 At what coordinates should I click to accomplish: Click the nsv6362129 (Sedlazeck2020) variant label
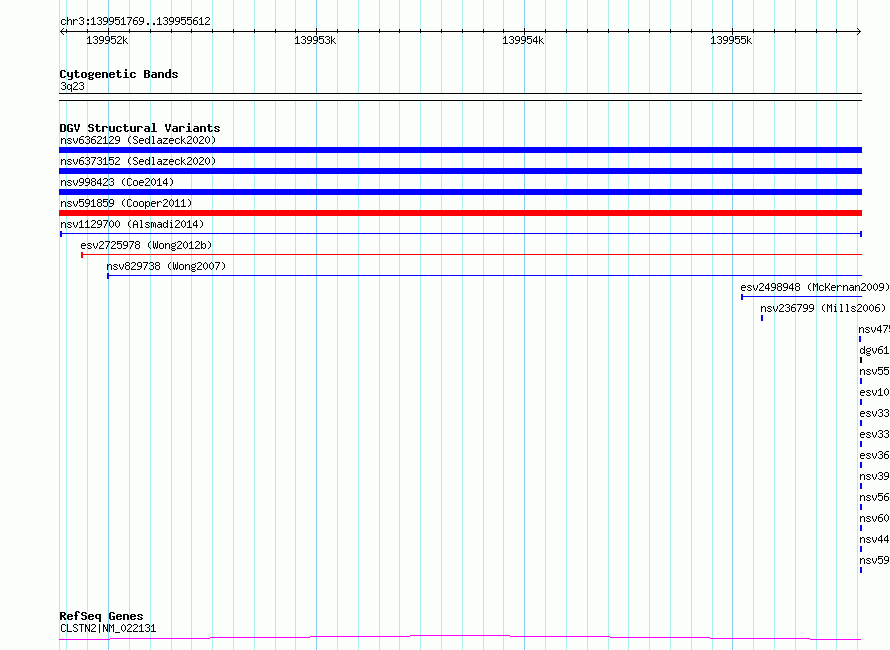pos(137,140)
